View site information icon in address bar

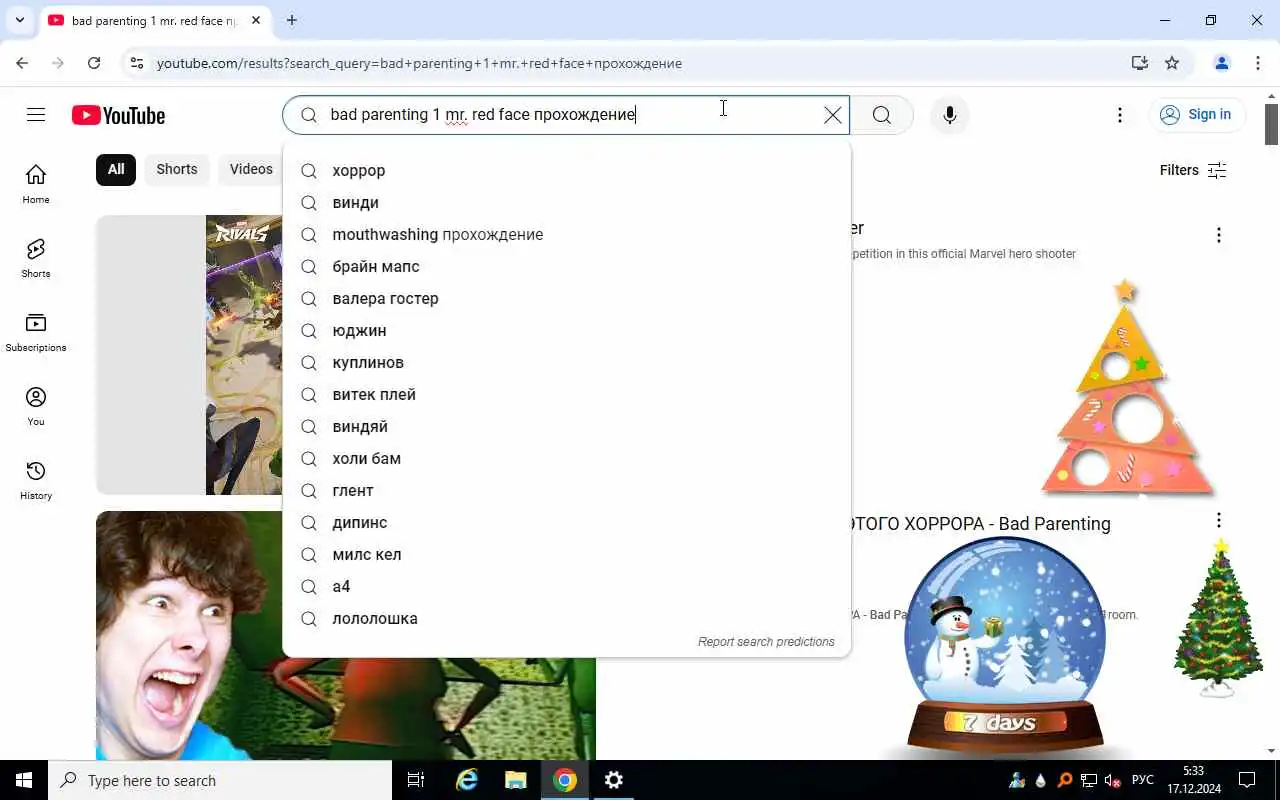[x=137, y=63]
